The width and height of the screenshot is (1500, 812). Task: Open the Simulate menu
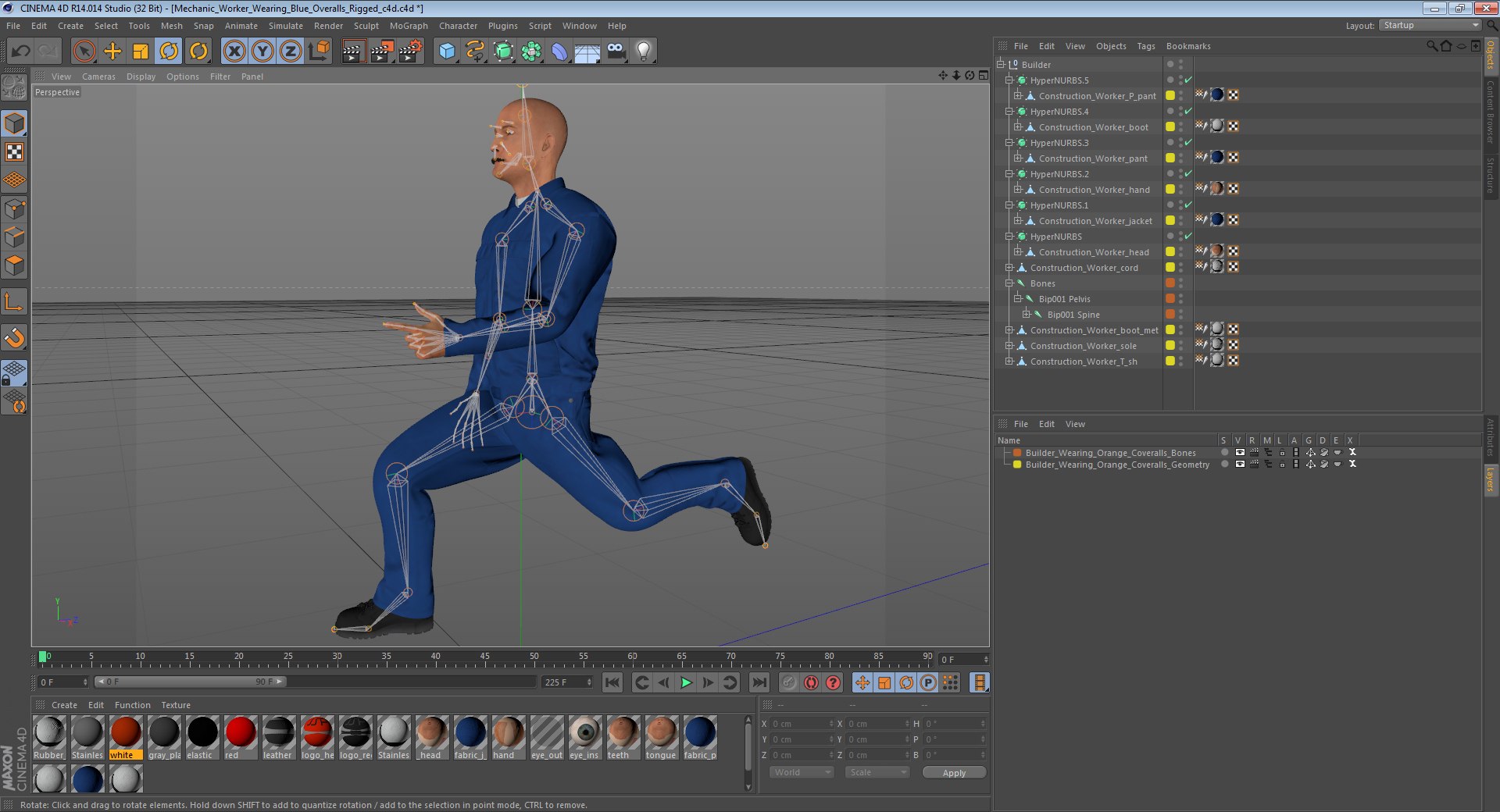click(x=285, y=26)
